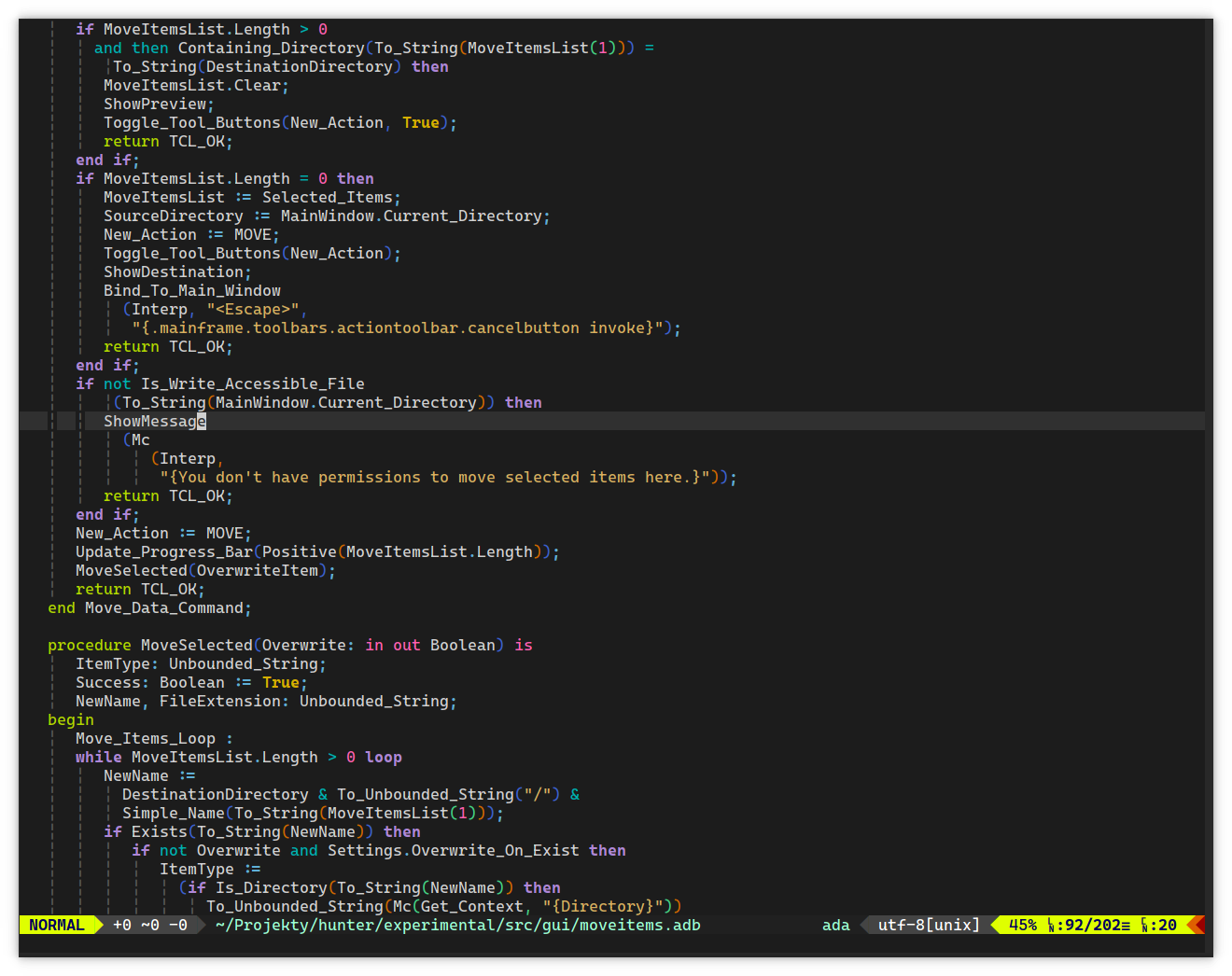Click 'MoveItemsList := Selected_Items;' line
1232x976 pixels.
point(253,197)
